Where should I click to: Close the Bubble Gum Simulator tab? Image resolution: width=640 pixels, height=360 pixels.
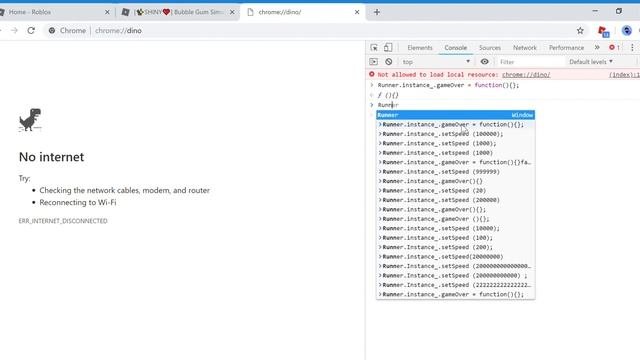click(x=232, y=12)
